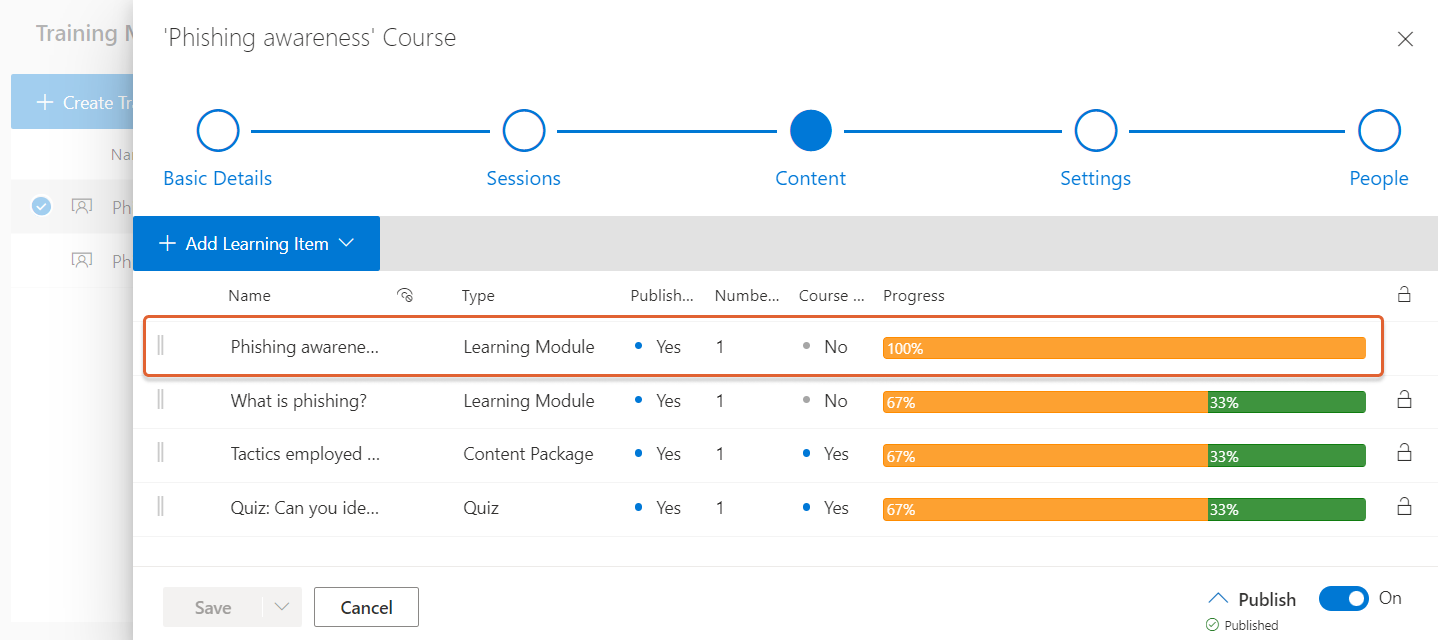Click the hidden-eye column header icon
This screenshot has height=640, width=1438.
[x=405, y=295]
